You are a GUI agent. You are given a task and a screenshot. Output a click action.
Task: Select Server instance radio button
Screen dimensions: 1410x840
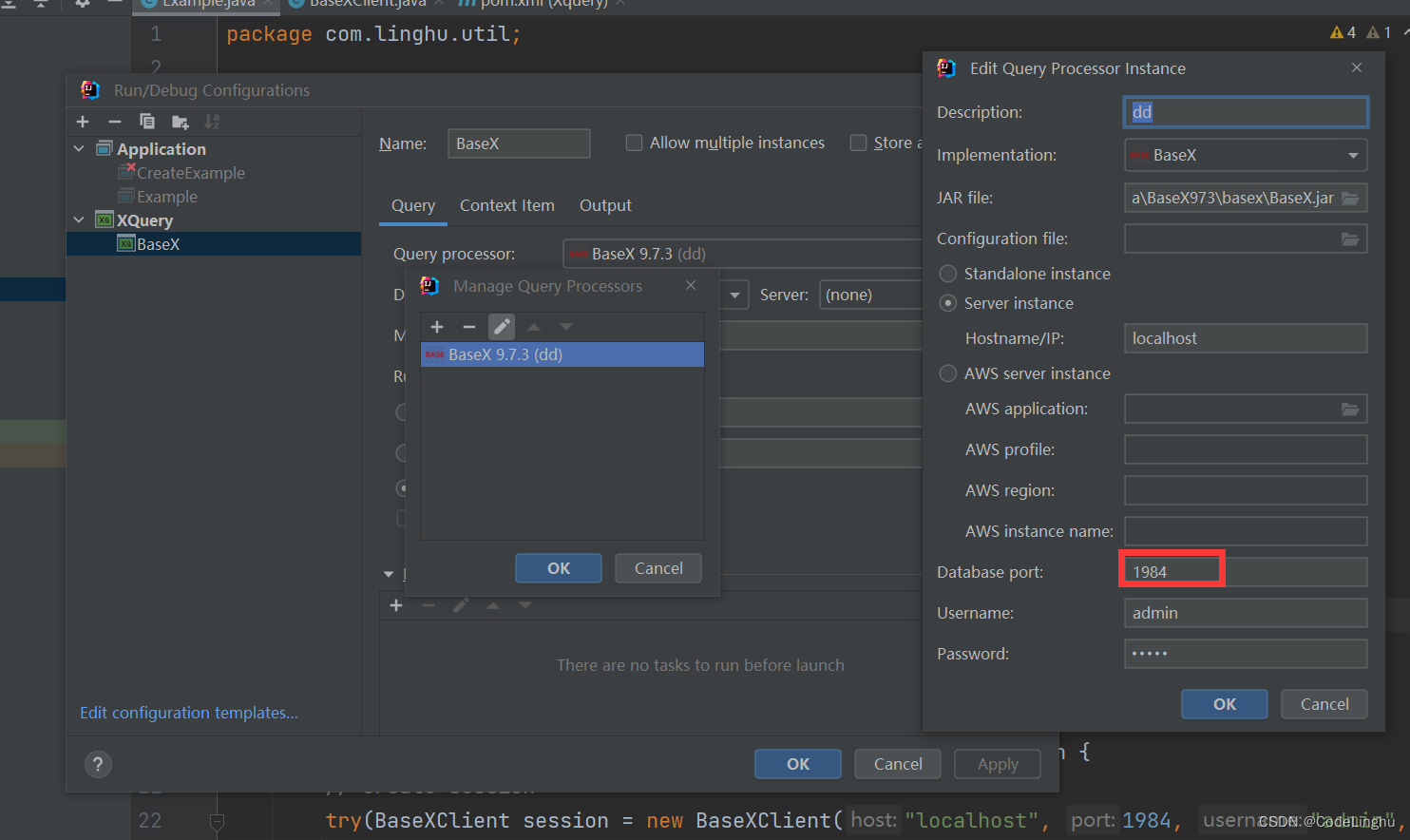tap(947, 303)
